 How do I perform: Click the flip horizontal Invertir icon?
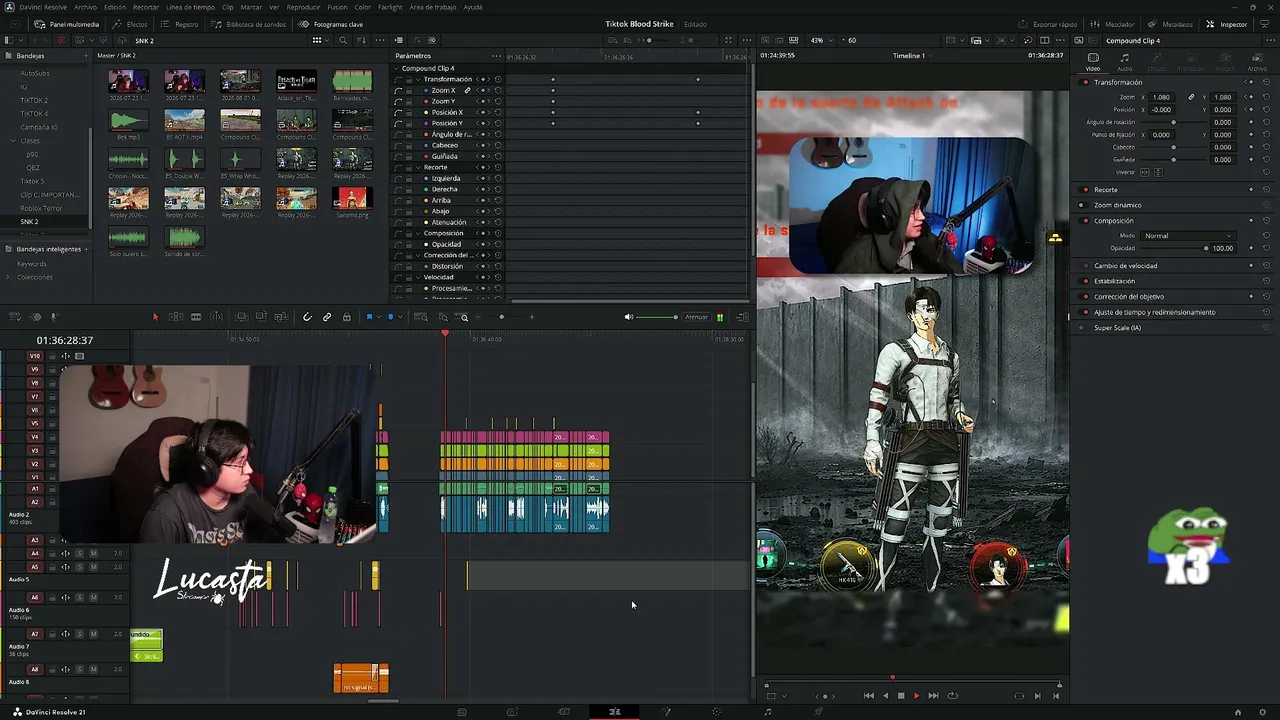click(1146, 172)
